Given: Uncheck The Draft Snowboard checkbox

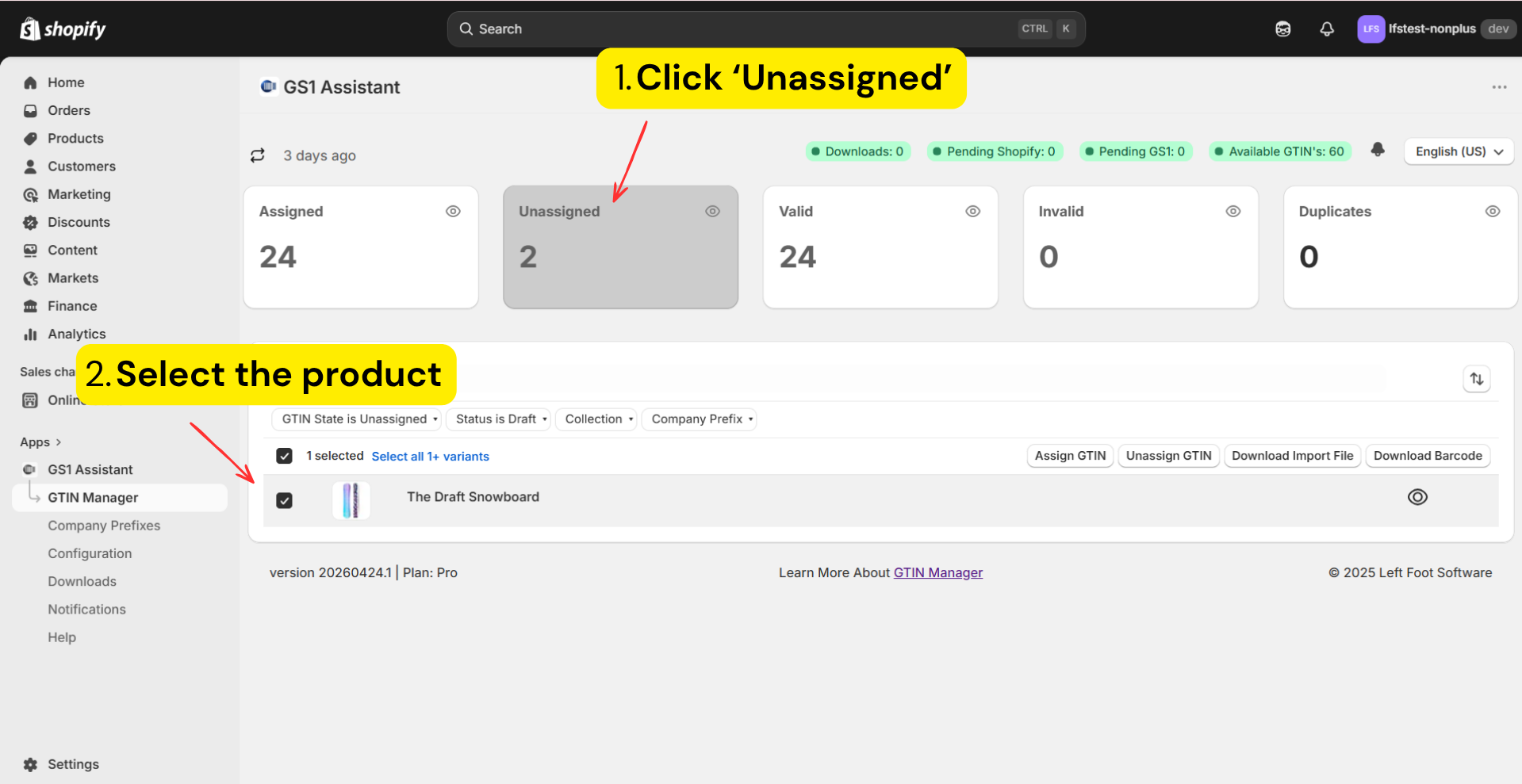Looking at the screenshot, I should [x=284, y=501].
